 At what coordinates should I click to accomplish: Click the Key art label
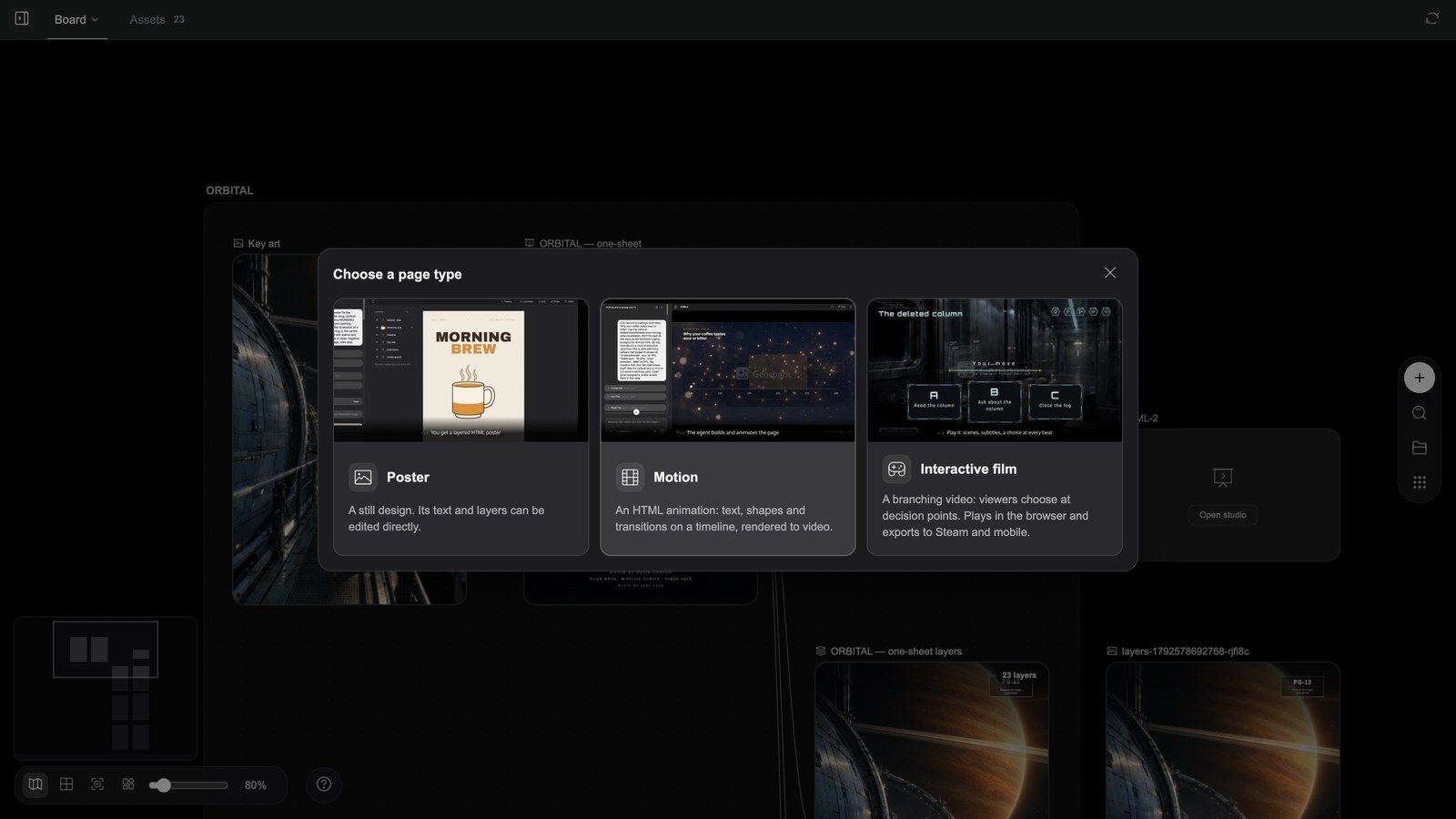pos(264,244)
